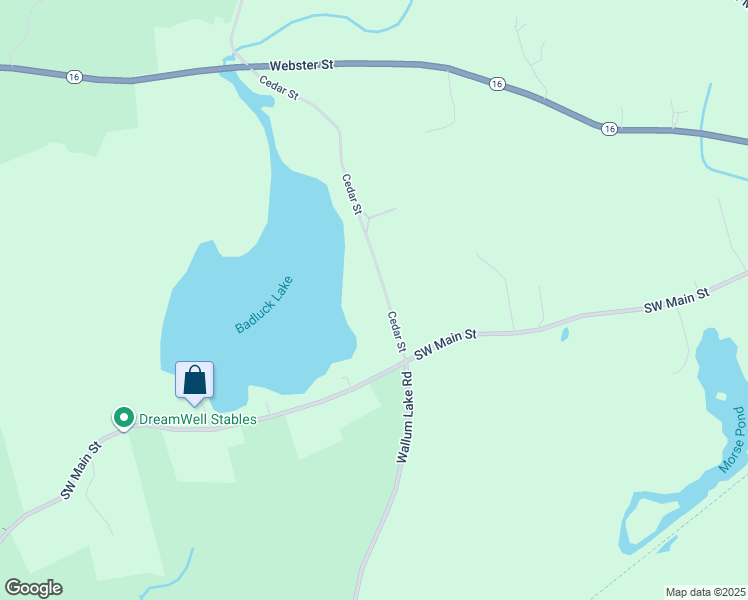Click the Cedar St label beside Badluck Lake
Viewport: 748px width, 600px height.
(352, 194)
